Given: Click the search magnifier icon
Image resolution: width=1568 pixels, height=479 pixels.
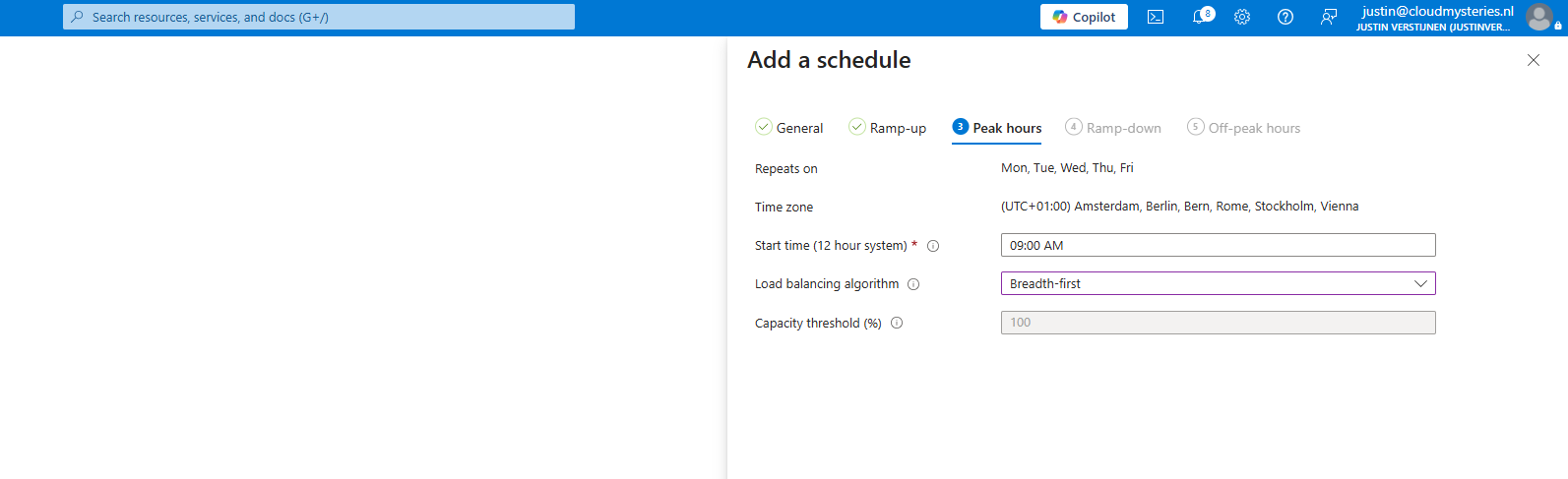Looking at the screenshot, I should [x=78, y=17].
